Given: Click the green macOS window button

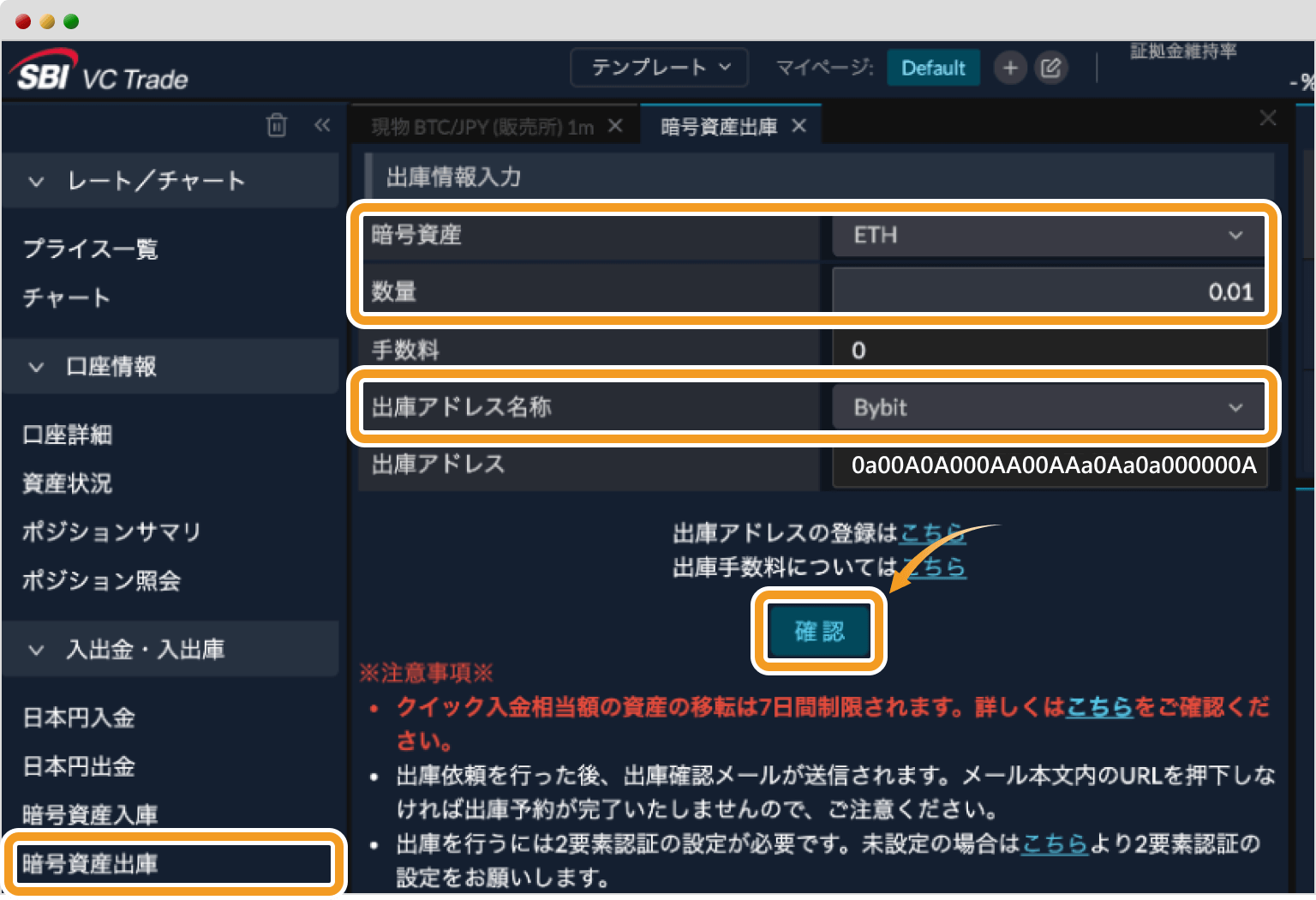Looking at the screenshot, I should click(x=71, y=21).
